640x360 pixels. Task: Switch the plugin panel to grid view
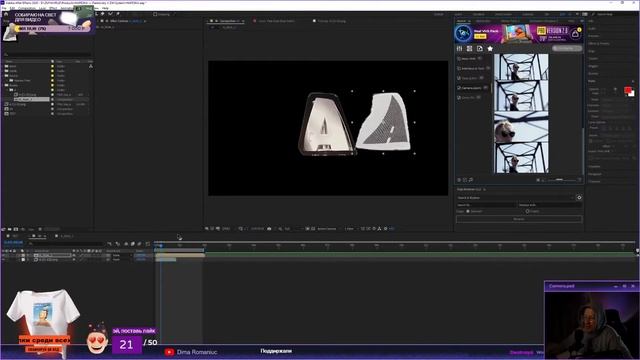click(x=470, y=49)
